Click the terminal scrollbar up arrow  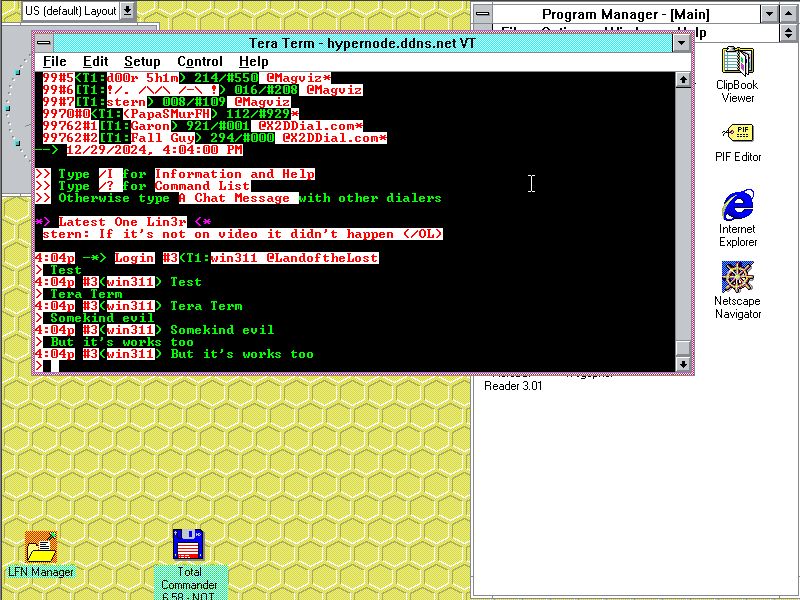pyautogui.click(x=683, y=80)
